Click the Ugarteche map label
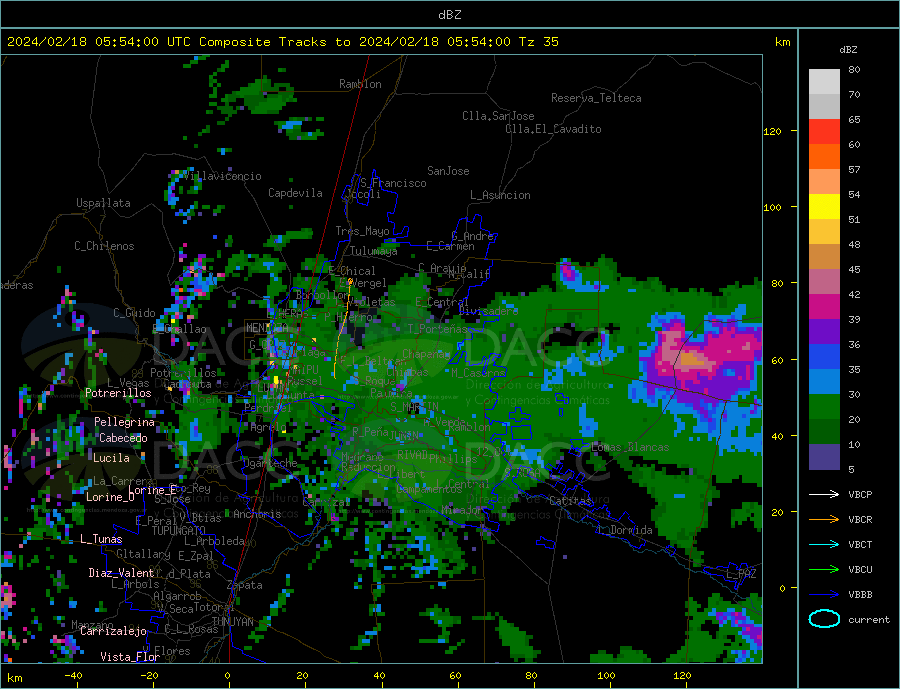 point(270,463)
